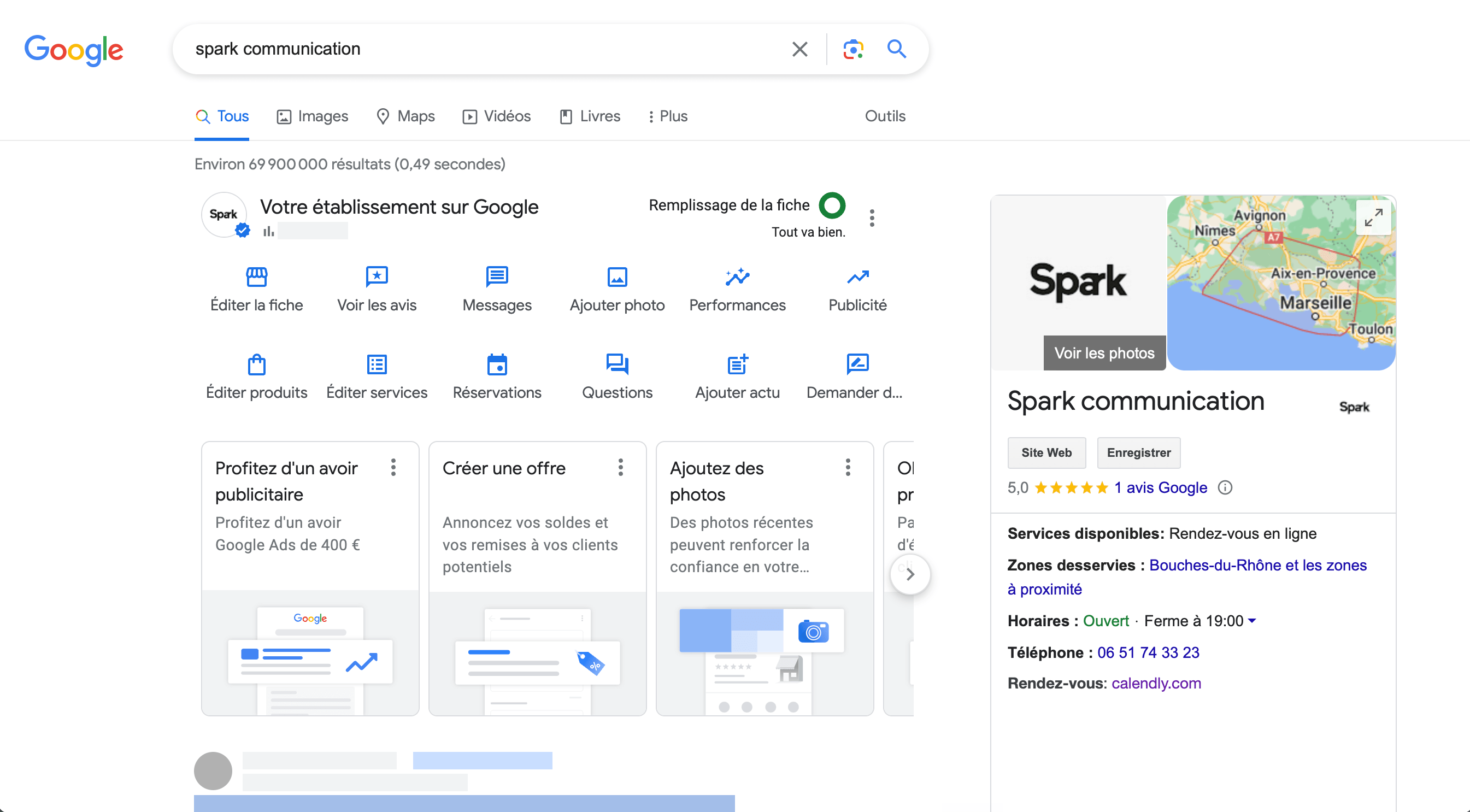1470x812 pixels.
Task: Open the Marseille area map thumbnail
Action: click(x=1281, y=283)
